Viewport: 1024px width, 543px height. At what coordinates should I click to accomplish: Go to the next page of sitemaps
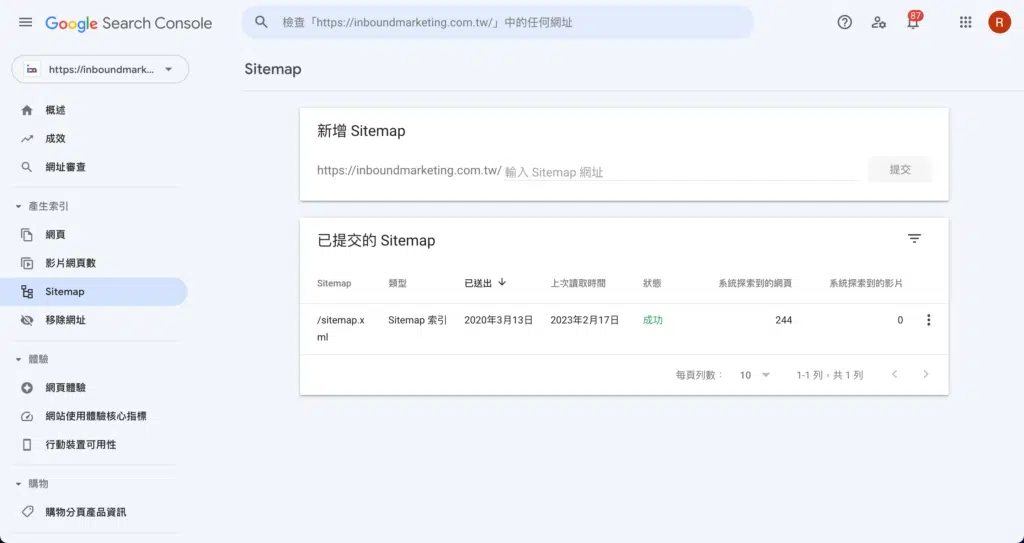click(925, 374)
